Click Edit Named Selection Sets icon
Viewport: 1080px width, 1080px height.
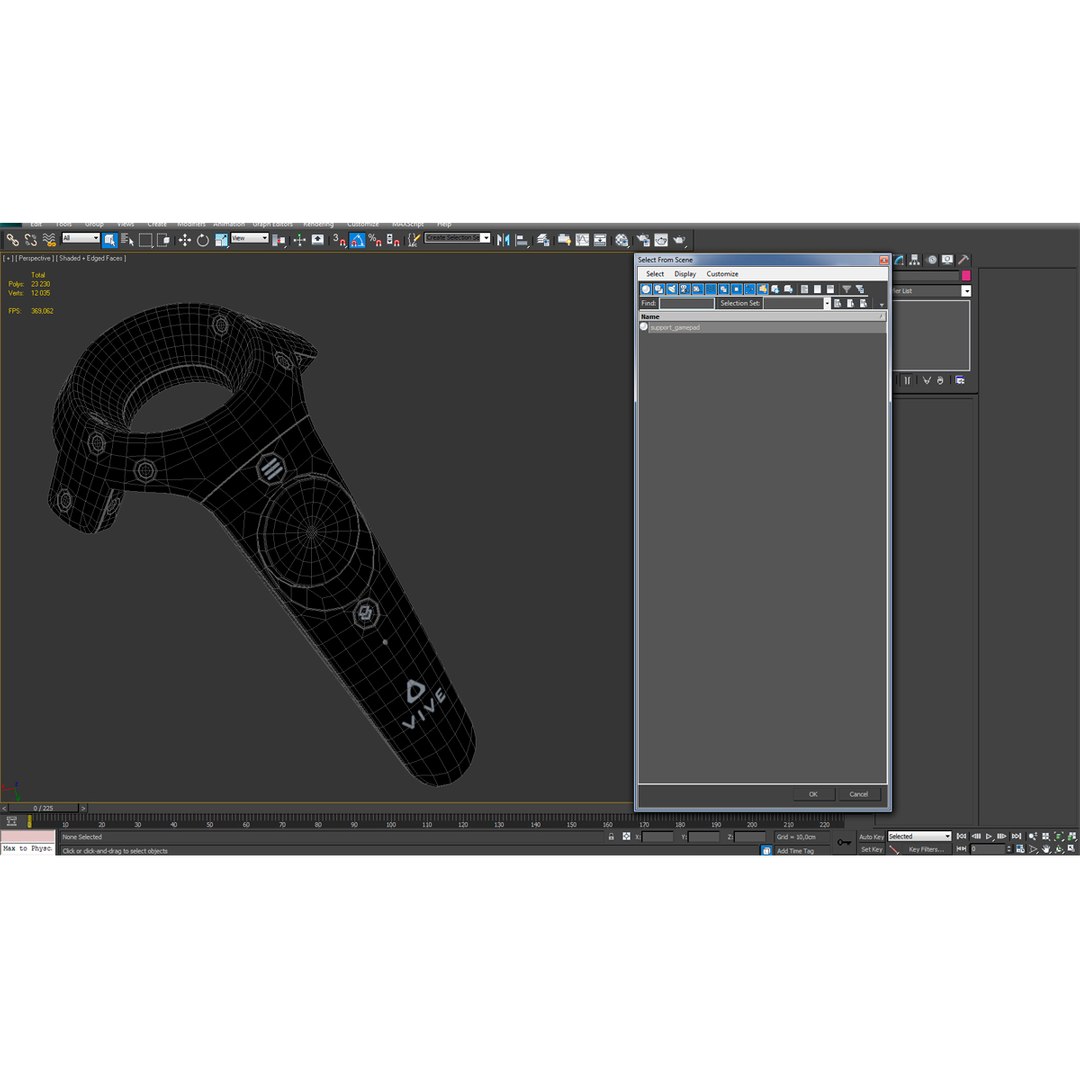413,240
